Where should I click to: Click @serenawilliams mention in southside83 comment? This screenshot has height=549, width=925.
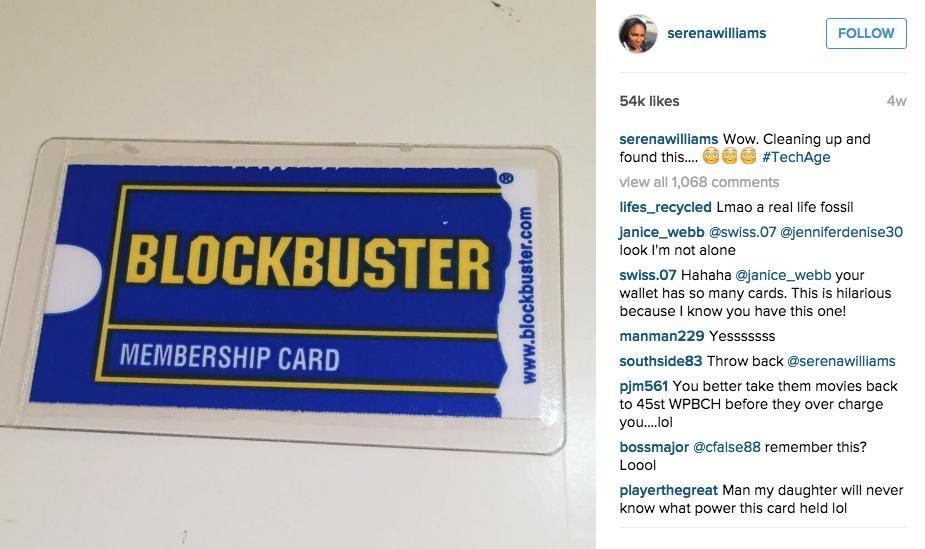coord(841,361)
